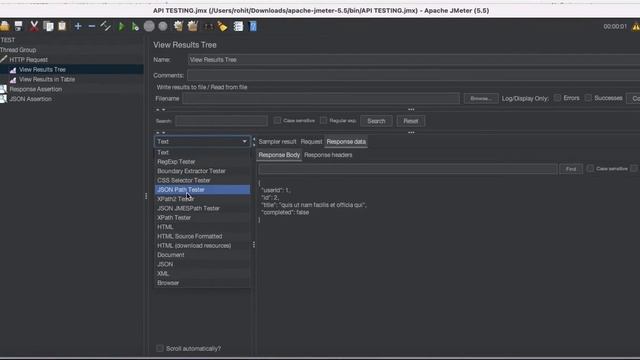Click the View Results Tree listener icon
This screenshot has width=640, height=360.
13,70
